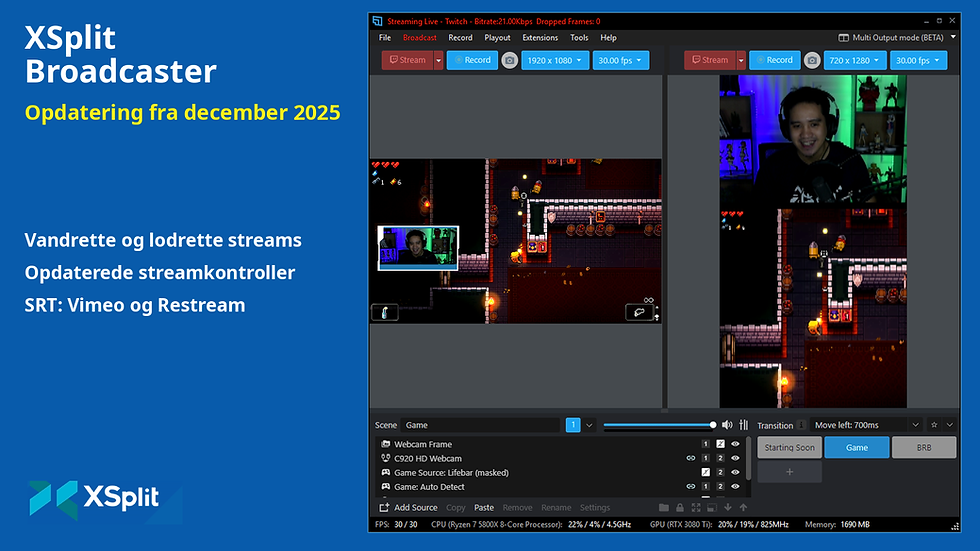The image size is (980, 551).
Task: Switch to the BRB scene
Action: point(924,447)
